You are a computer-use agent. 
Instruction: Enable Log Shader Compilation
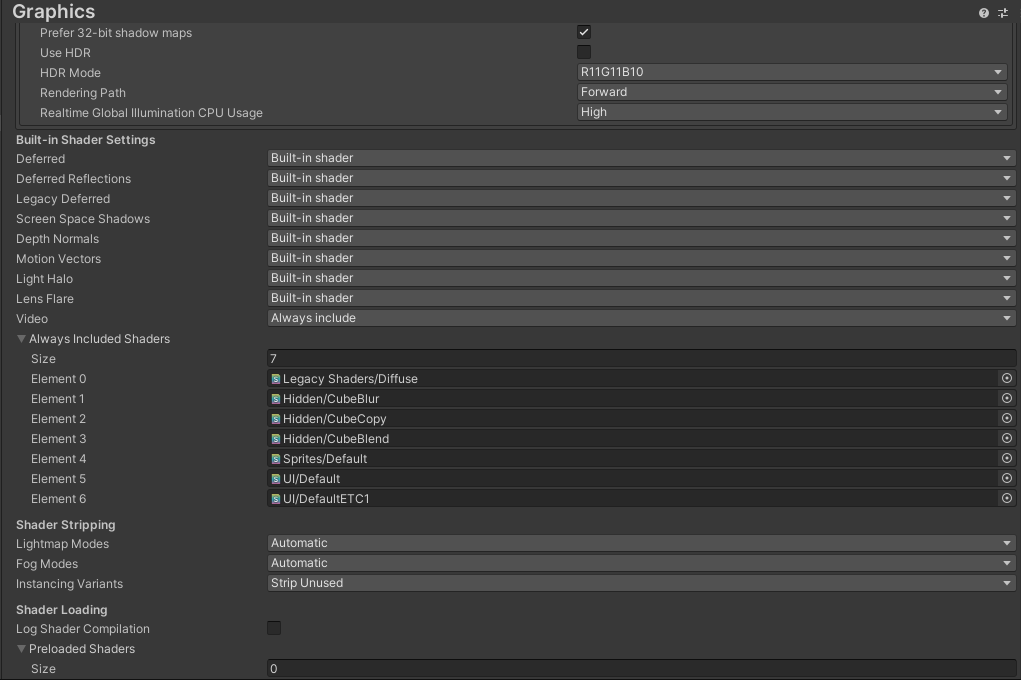tap(274, 628)
